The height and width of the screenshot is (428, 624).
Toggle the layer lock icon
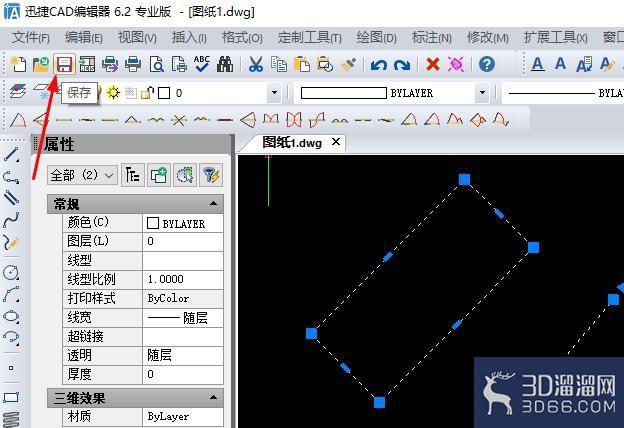(147, 93)
